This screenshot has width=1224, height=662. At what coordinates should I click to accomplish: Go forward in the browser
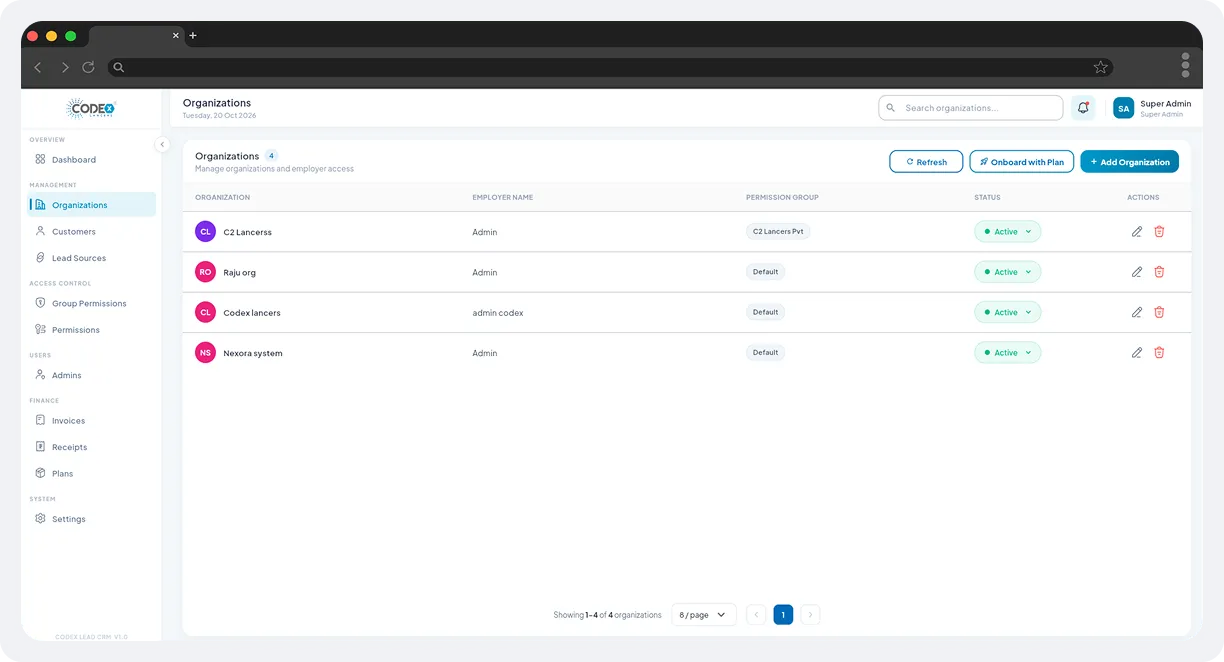tap(65, 67)
